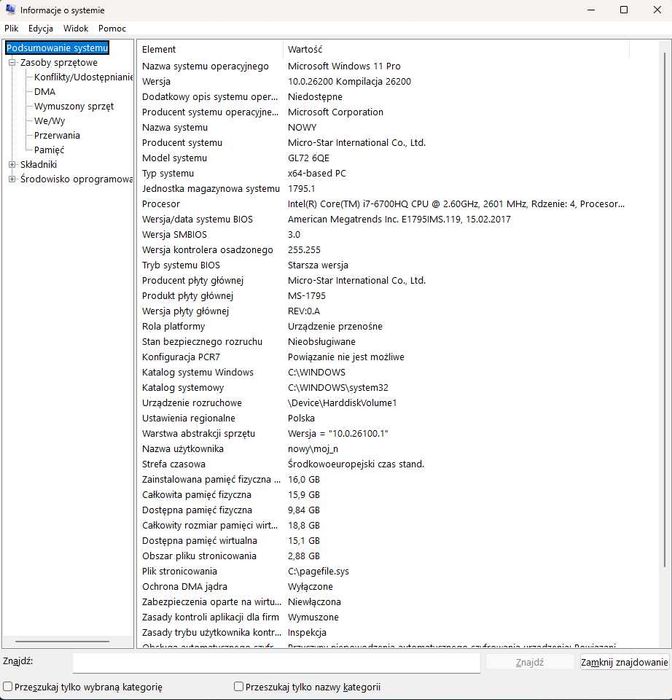Screen dimensions: 672x700
Task: Click MS-1795 motherboard product value
Action: point(306,296)
